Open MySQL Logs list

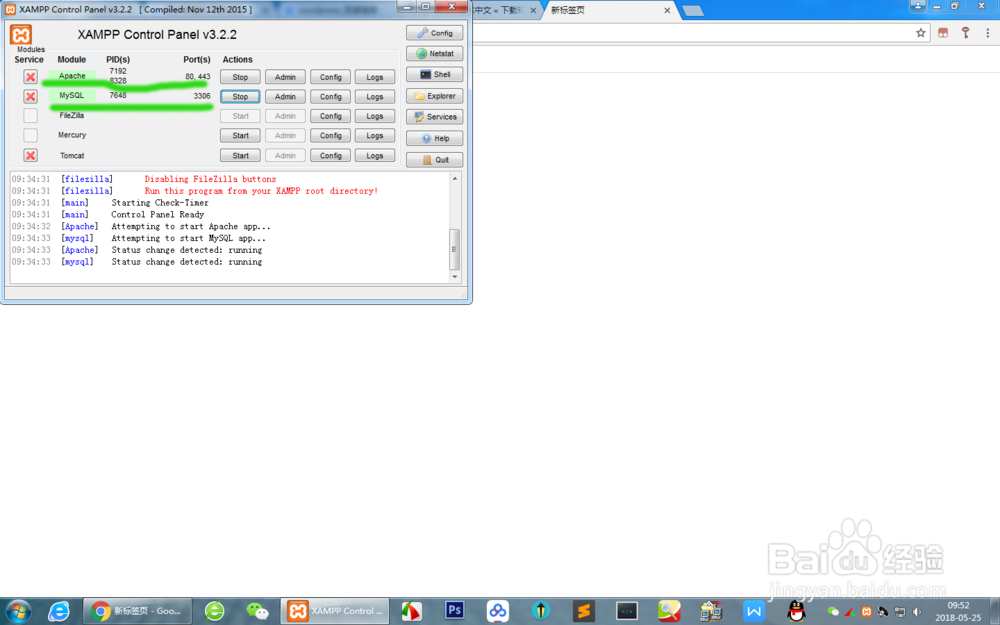pyautogui.click(x=375, y=97)
